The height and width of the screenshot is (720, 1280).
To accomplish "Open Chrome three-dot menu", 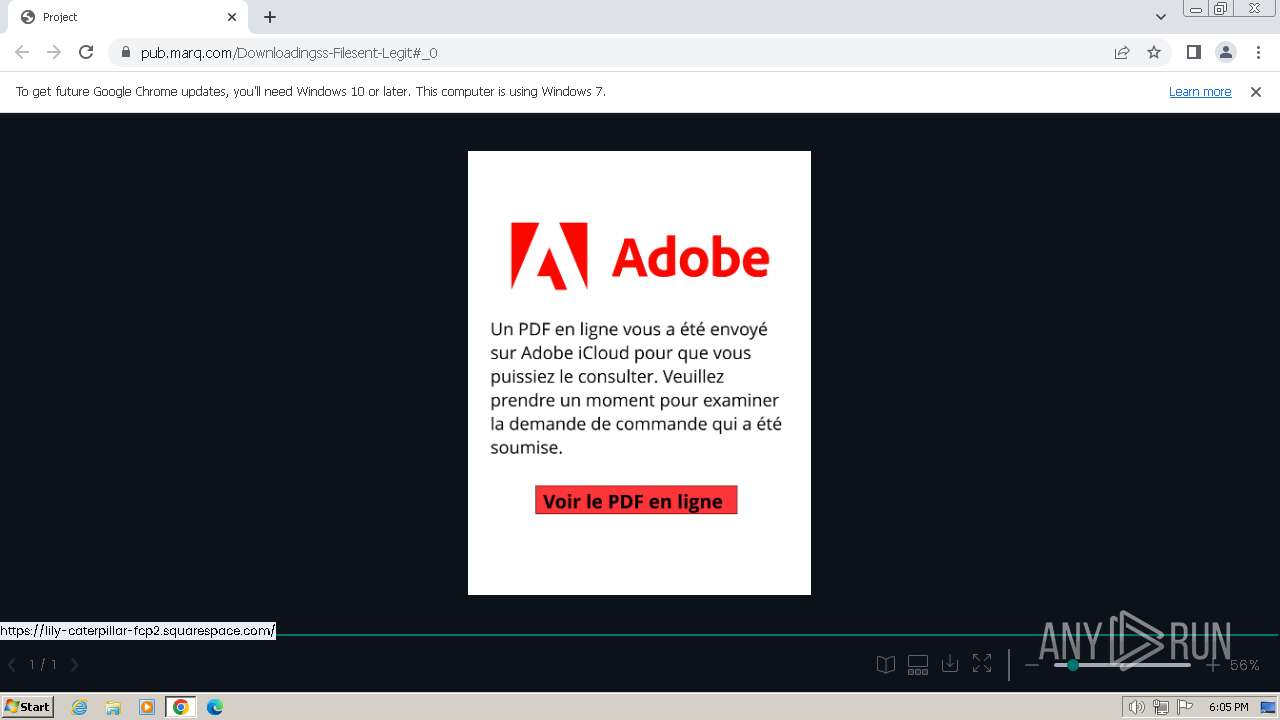I will (x=1257, y=52).
